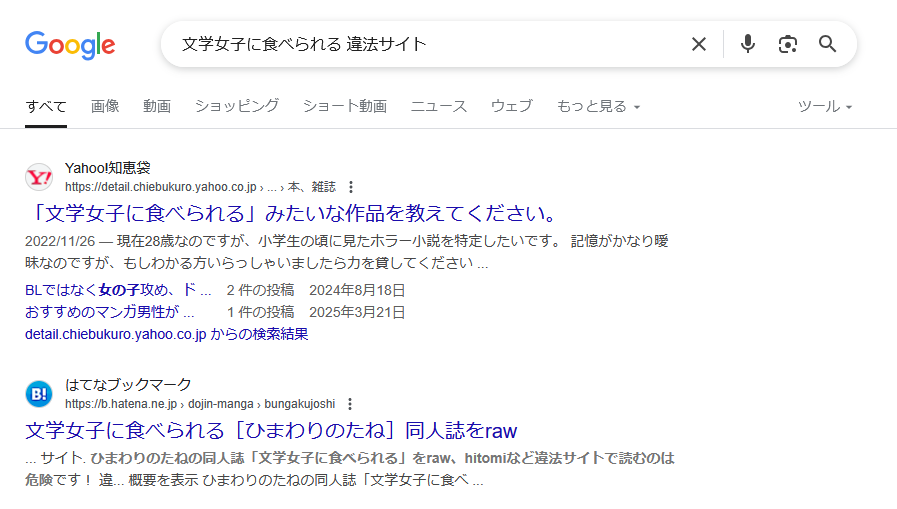
Task: Click the https://b.hatena.ne.jp dojin-manga URL breadcrumb
Action: (x=200, y=404)
